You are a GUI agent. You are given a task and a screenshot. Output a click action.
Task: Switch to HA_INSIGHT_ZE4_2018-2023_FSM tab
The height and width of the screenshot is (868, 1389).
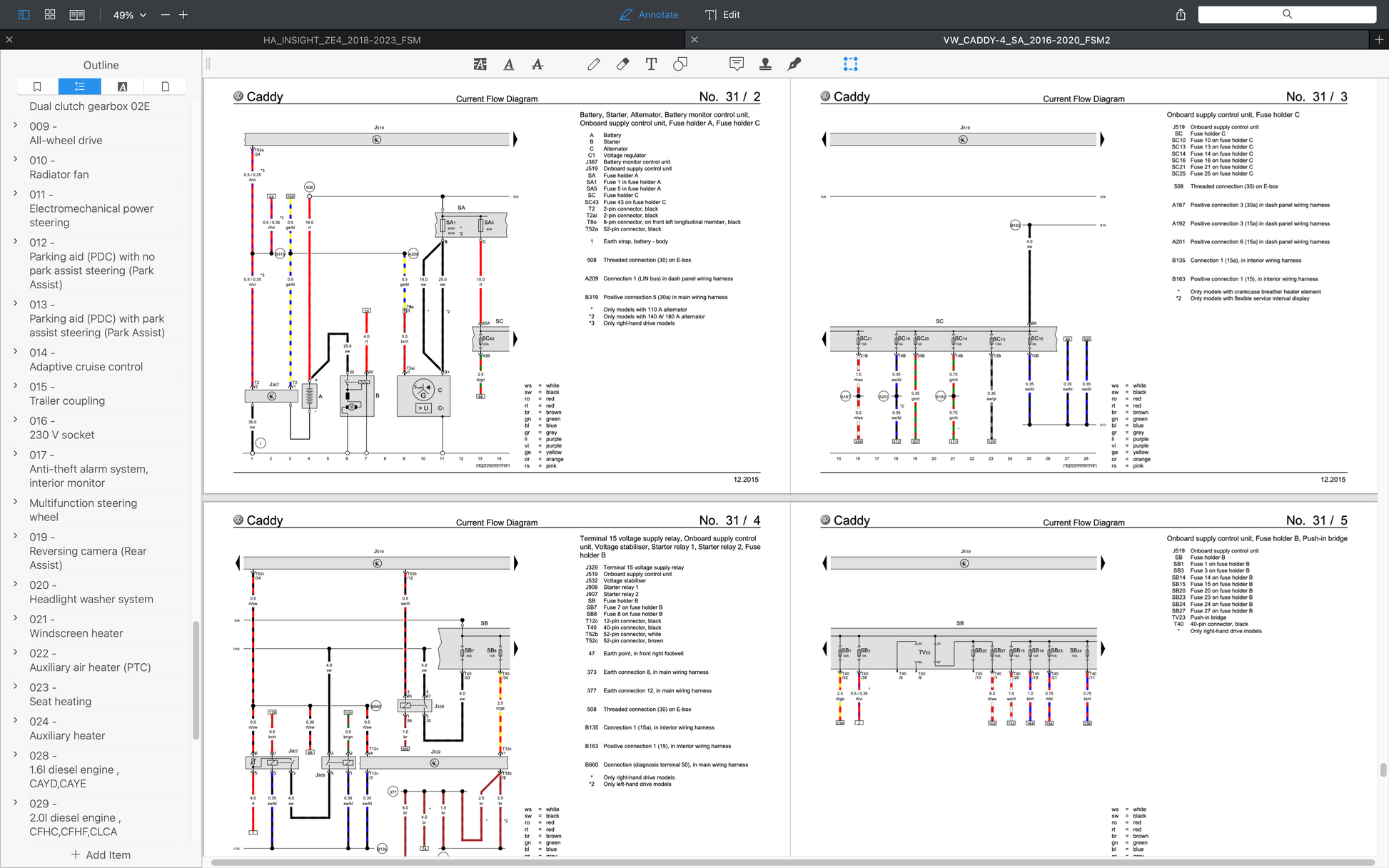pyautogui.click(x=342, y=40)
